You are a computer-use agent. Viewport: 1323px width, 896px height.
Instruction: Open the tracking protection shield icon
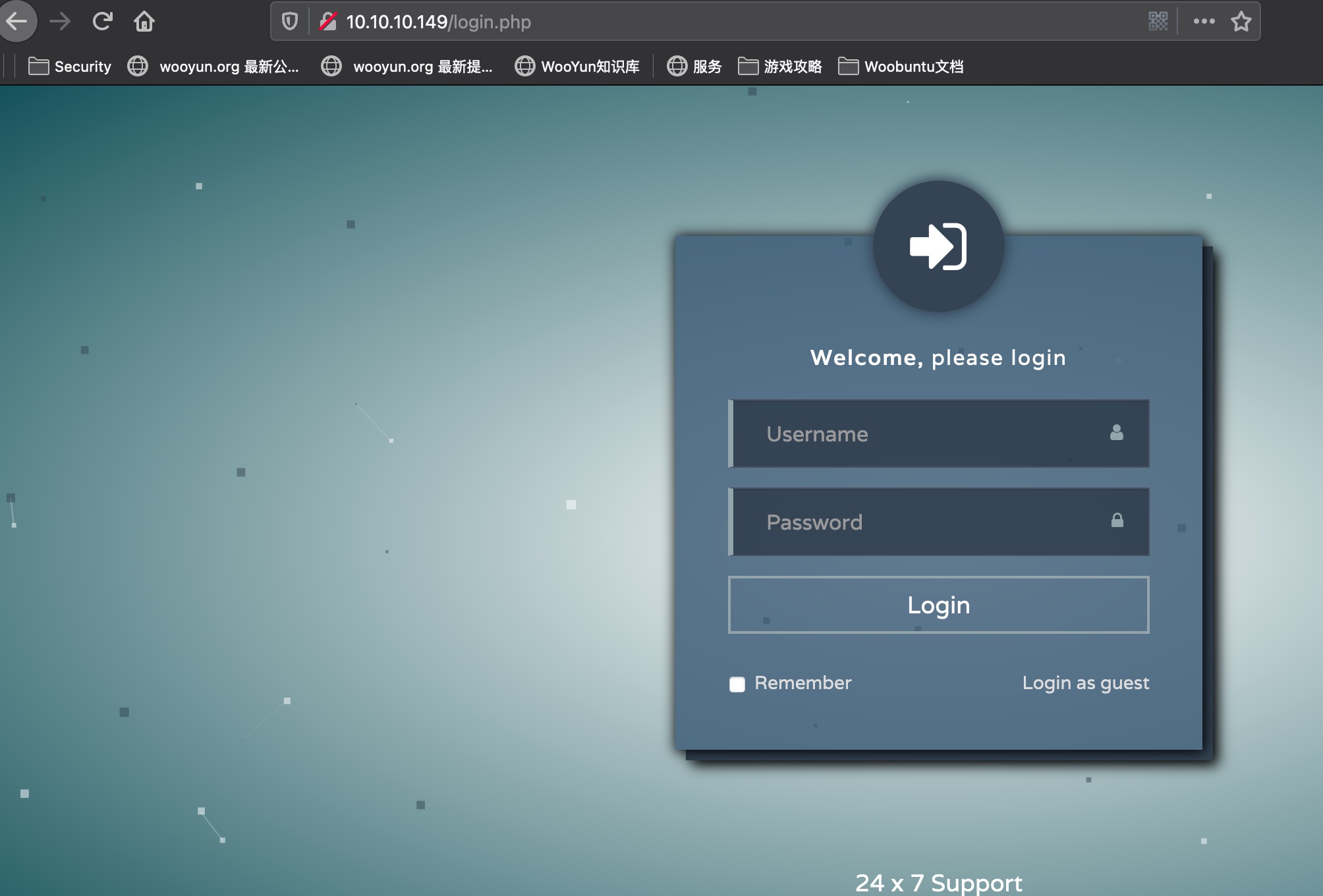tap(289, 22)
